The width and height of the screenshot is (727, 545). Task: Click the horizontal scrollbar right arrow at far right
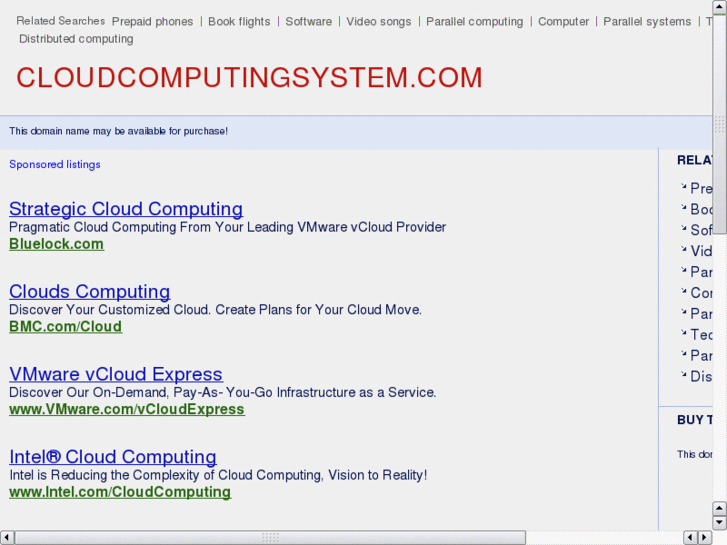pos(705,538)
